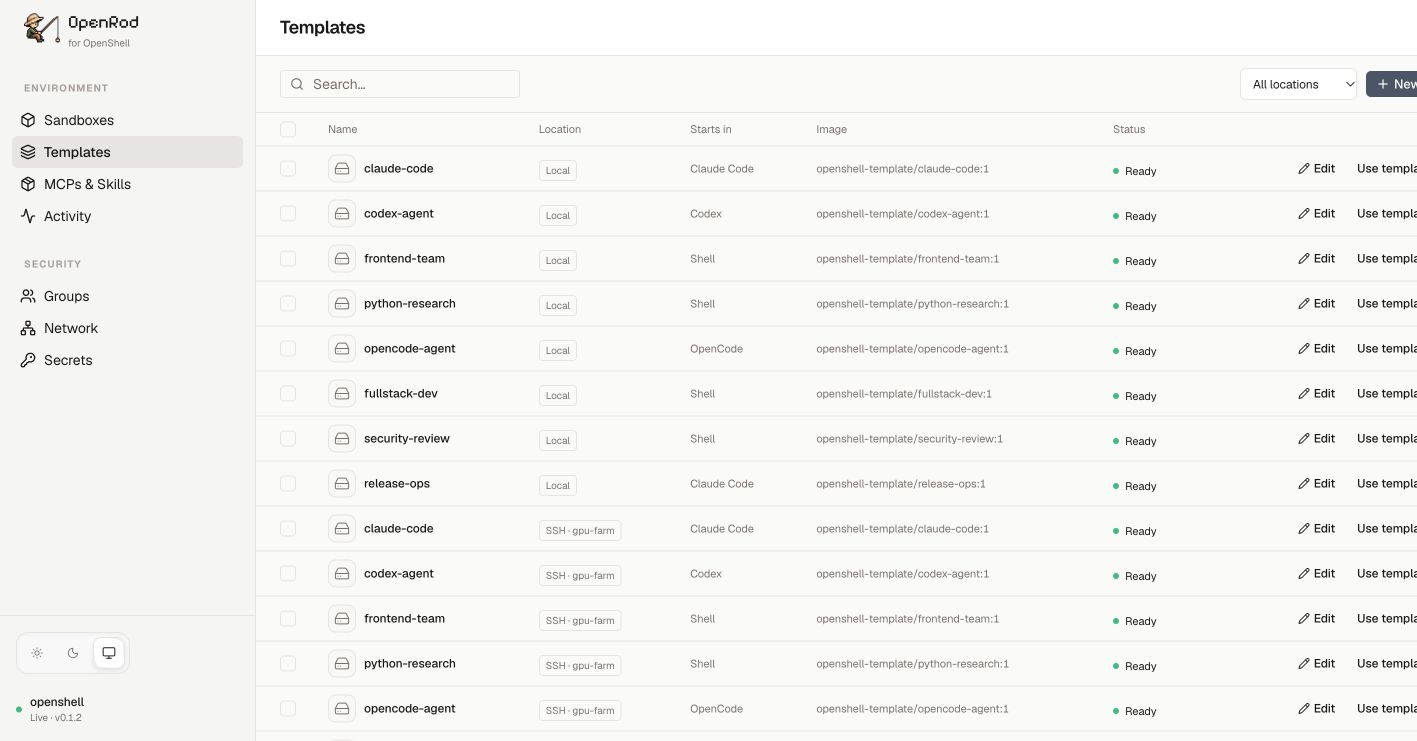1417x741 pixels.
Task: Switch to light theme sun icon
Action: pyautogui.click(x=37, y=653)
